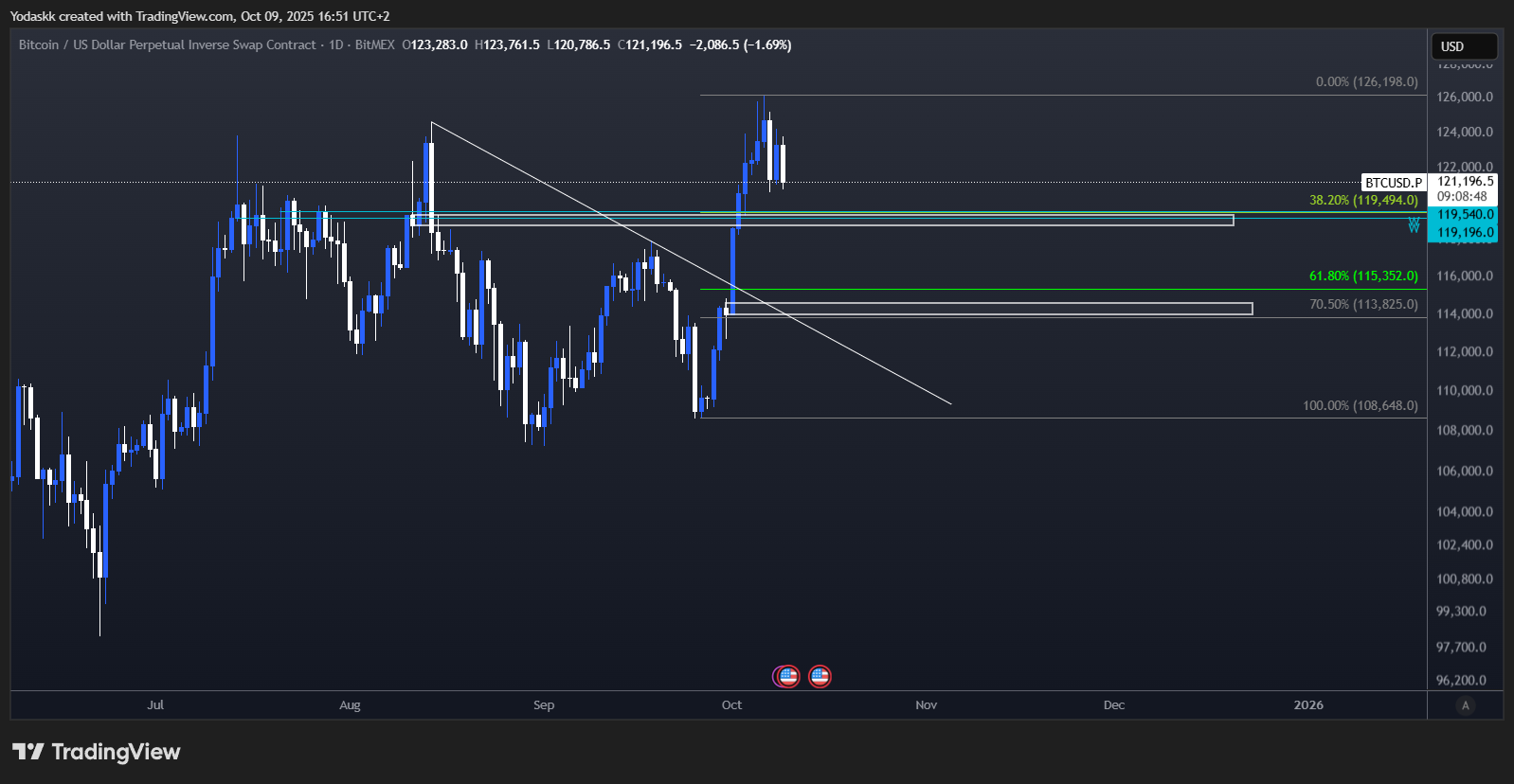Click the 2026 label on the time axis
This screenshot has width=1514, height=784.
(x=1308, y=705)
